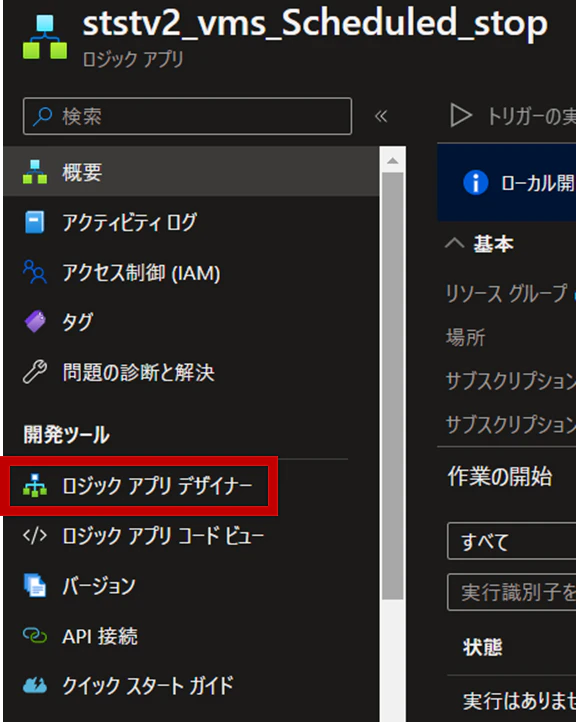
Task: Click the code view </> icon
Action: [x=35, y=536]
